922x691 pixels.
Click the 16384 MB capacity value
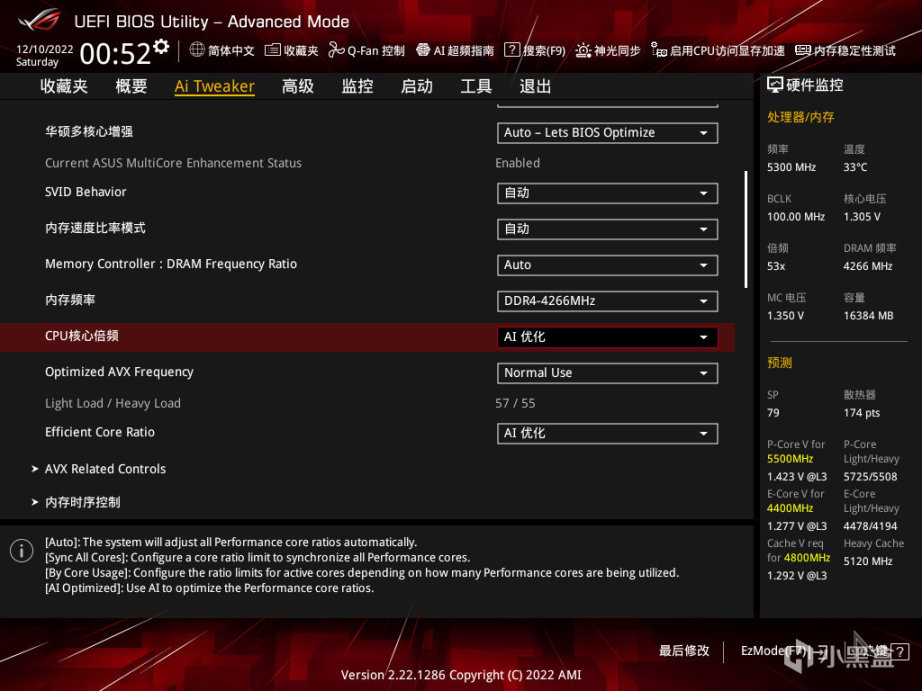coord(868,316)
